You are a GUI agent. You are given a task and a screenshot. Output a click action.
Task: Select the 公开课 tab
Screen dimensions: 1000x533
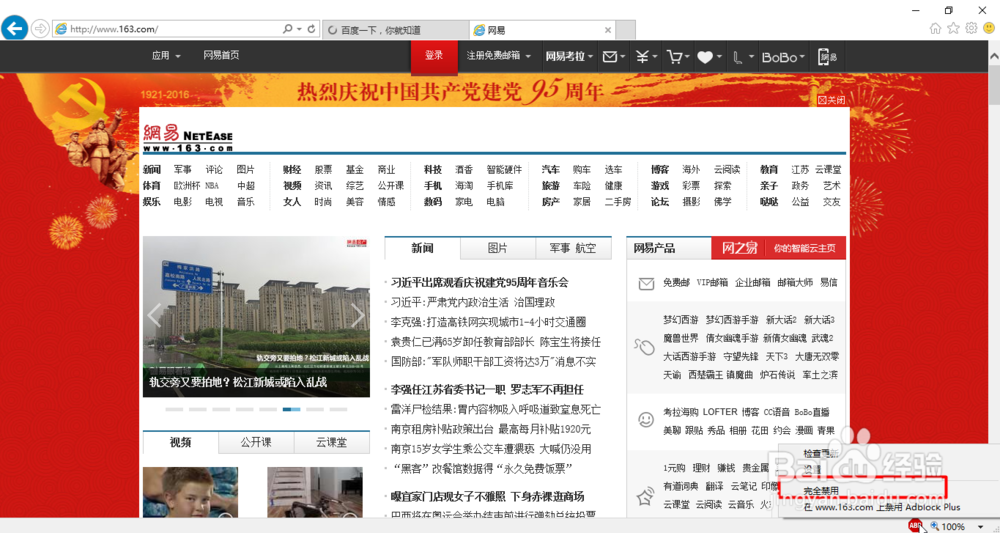(x=256, y=442)
